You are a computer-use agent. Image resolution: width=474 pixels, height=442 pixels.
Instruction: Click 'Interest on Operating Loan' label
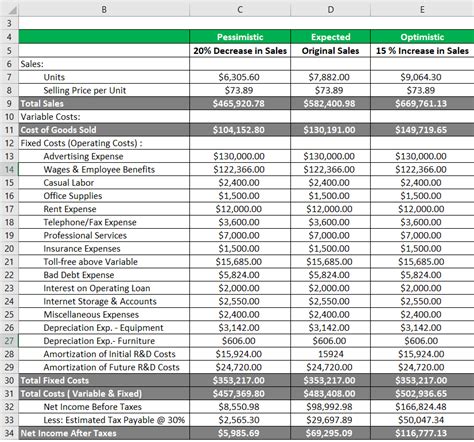click(97, 288)
